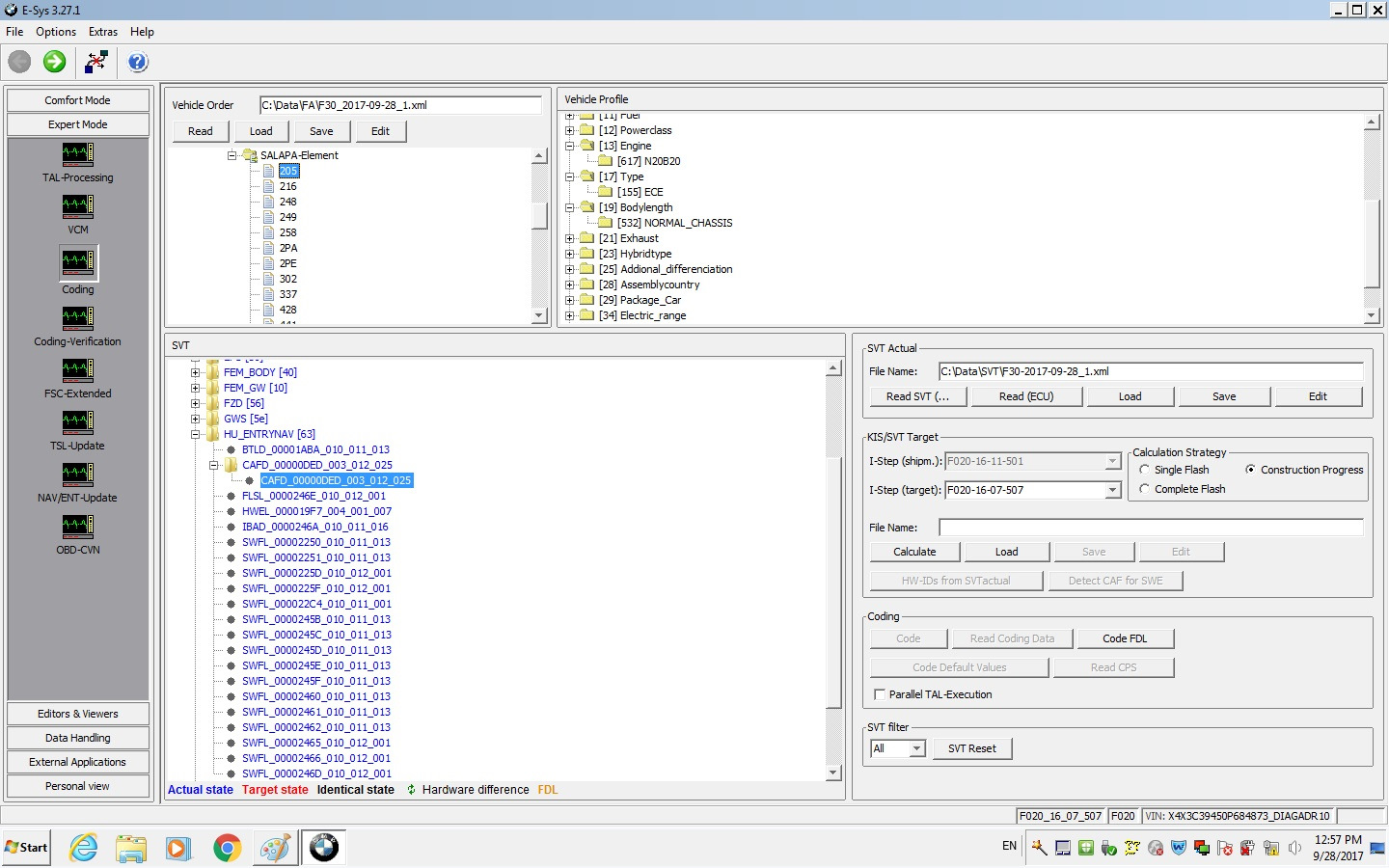Click the Read (ECU) button
1389x868 pixels.
pos(1026,396)
